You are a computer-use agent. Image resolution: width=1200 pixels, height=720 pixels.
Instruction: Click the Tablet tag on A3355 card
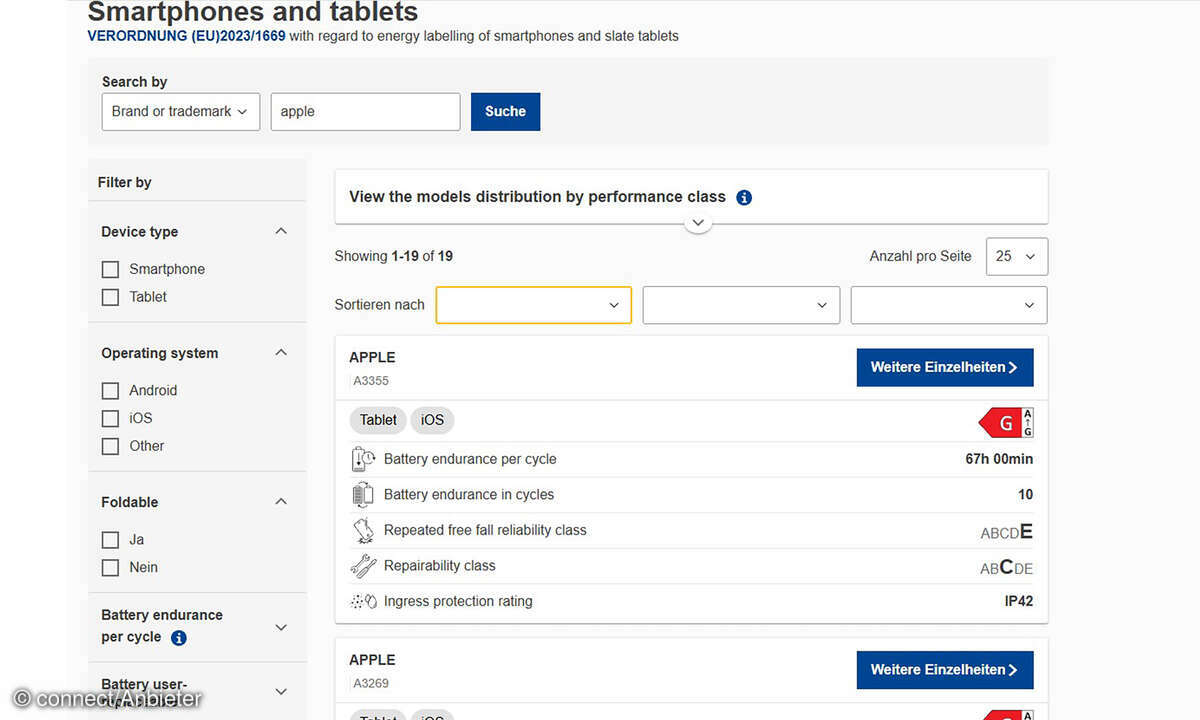(378, 420)
